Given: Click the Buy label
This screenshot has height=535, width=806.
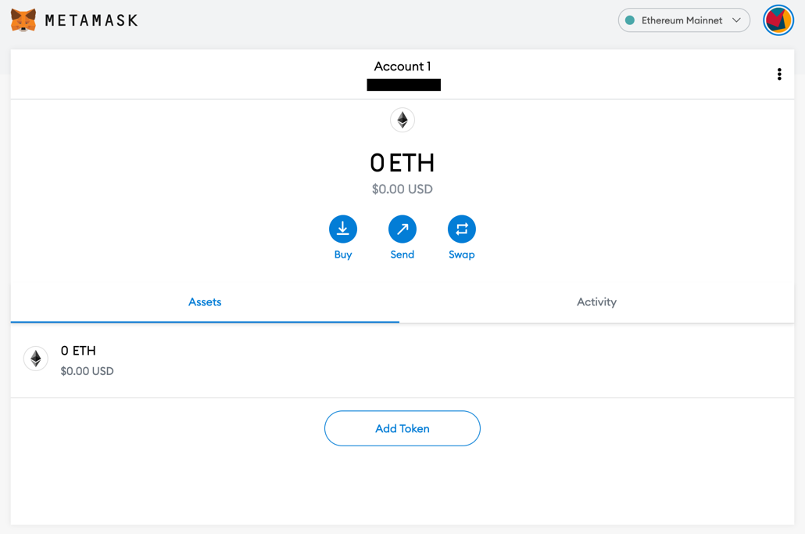Looking at the screenshot, I should 343,254.
